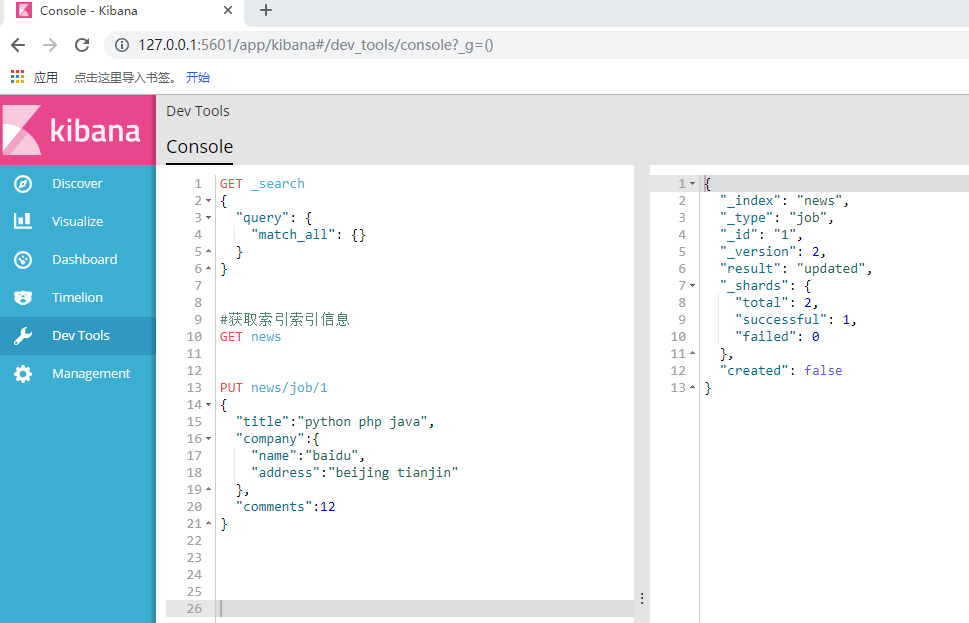The image size is (969, 623).
Task: Collapse the _shards object in the response
Action: (692, 285)
